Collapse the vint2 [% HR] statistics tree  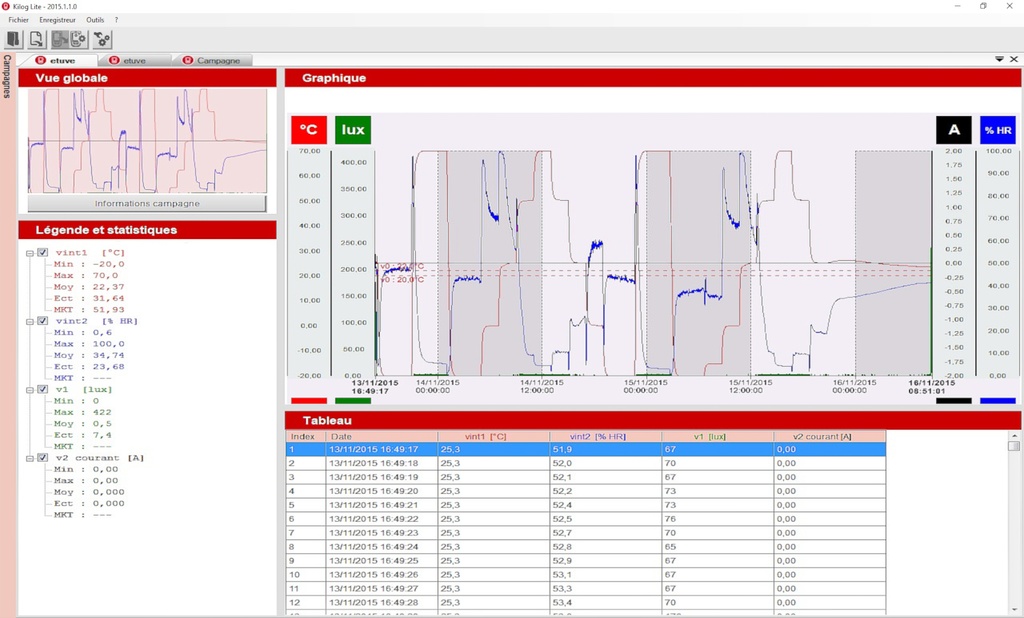[x=30, y=321]
